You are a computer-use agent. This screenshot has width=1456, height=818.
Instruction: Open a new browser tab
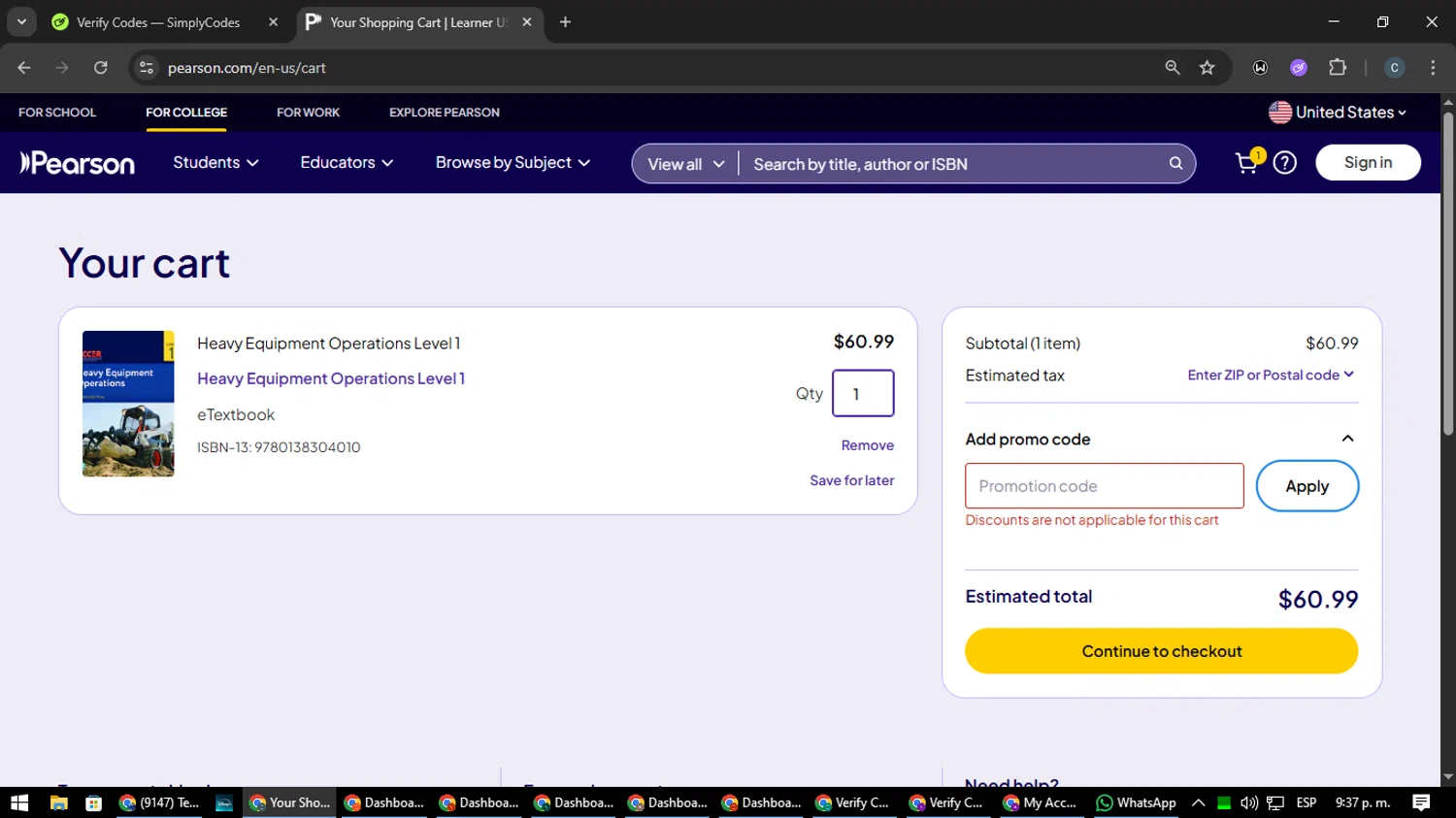(x=565, y=22)
